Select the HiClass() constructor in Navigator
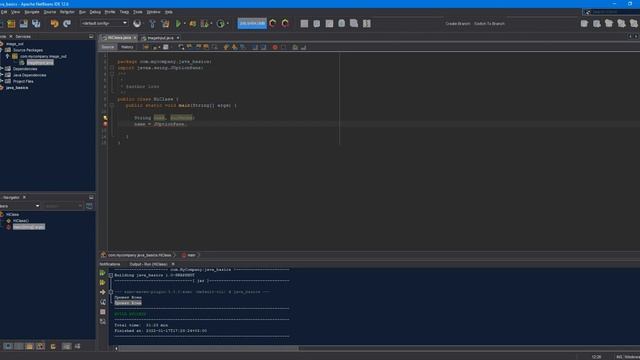This screenshot has height=360, width=640. [x=21, y=220]
